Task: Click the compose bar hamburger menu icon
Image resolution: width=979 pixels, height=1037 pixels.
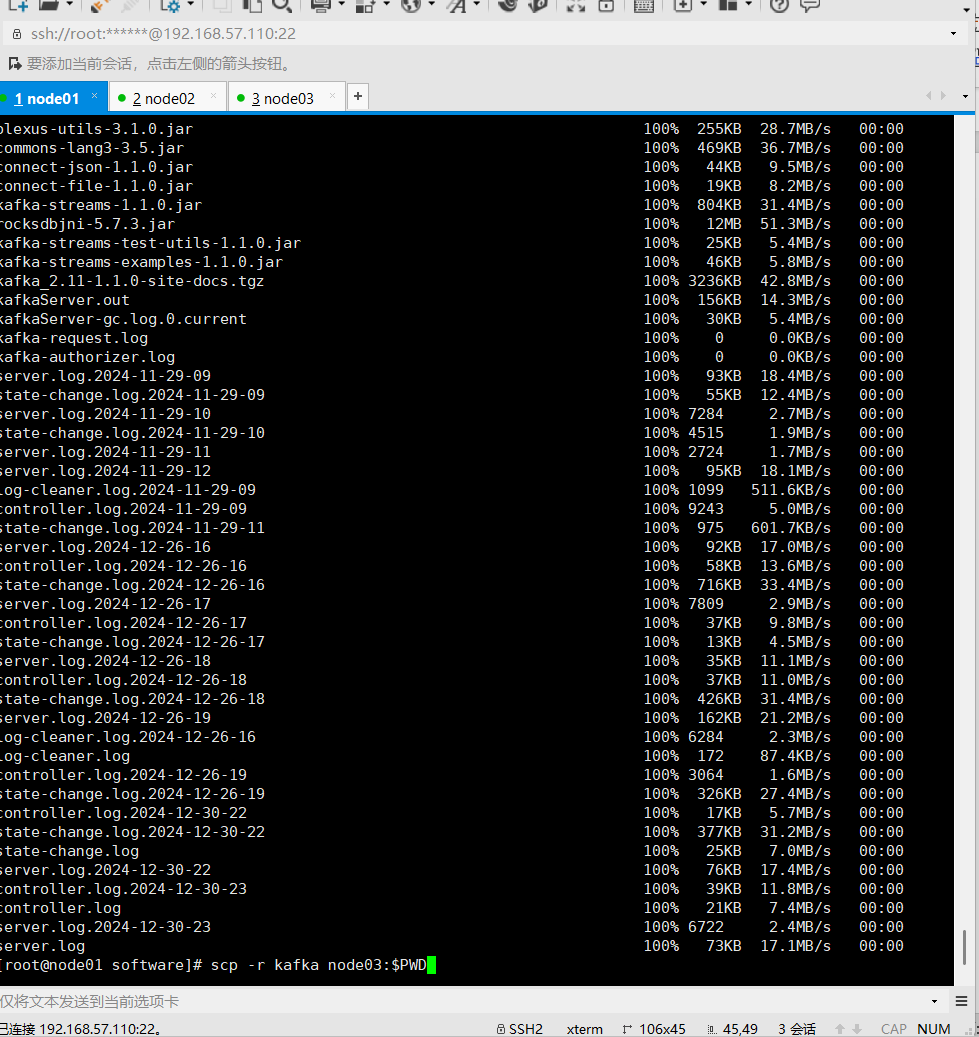Action: (x=962, y=1001)
